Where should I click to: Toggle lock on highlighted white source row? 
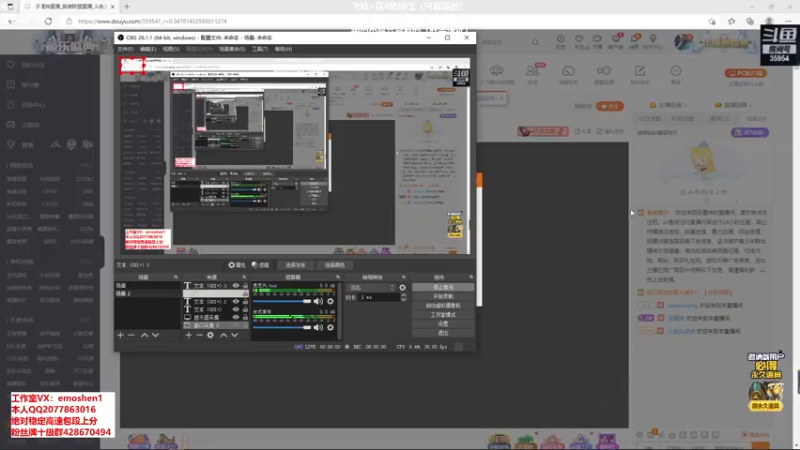point(245,294)
